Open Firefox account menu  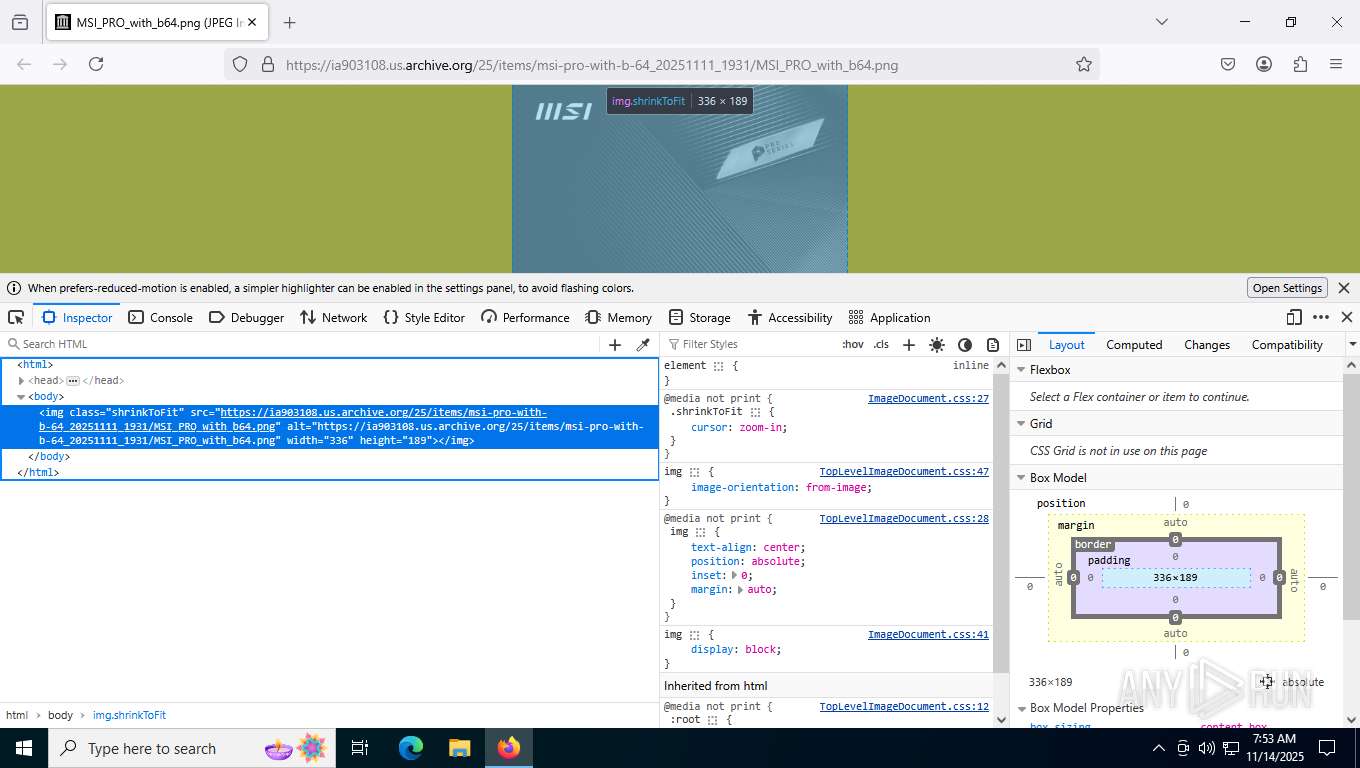[x=1264, y=64]
